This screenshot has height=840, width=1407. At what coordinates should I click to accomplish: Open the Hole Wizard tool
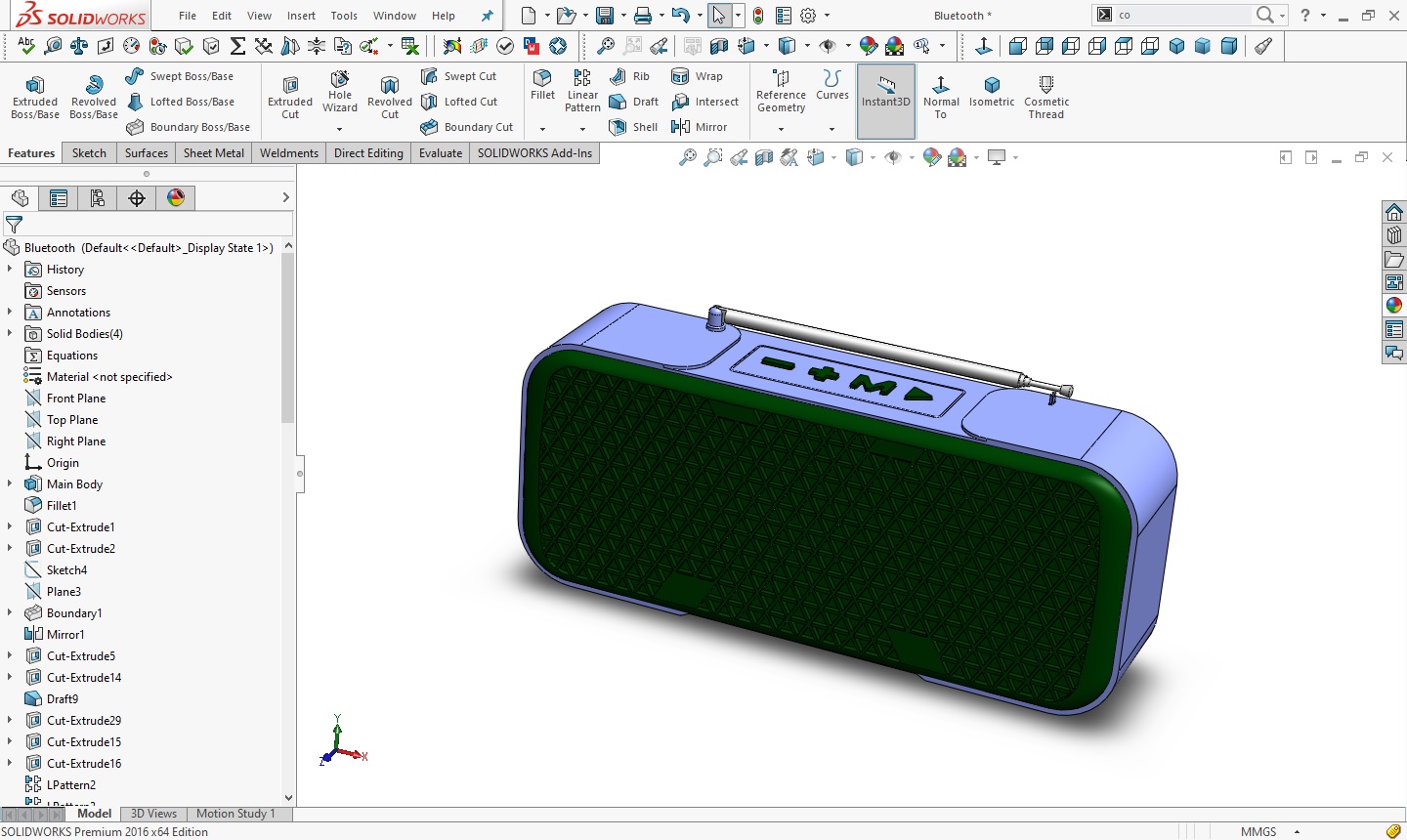click(x=340, y=92)
